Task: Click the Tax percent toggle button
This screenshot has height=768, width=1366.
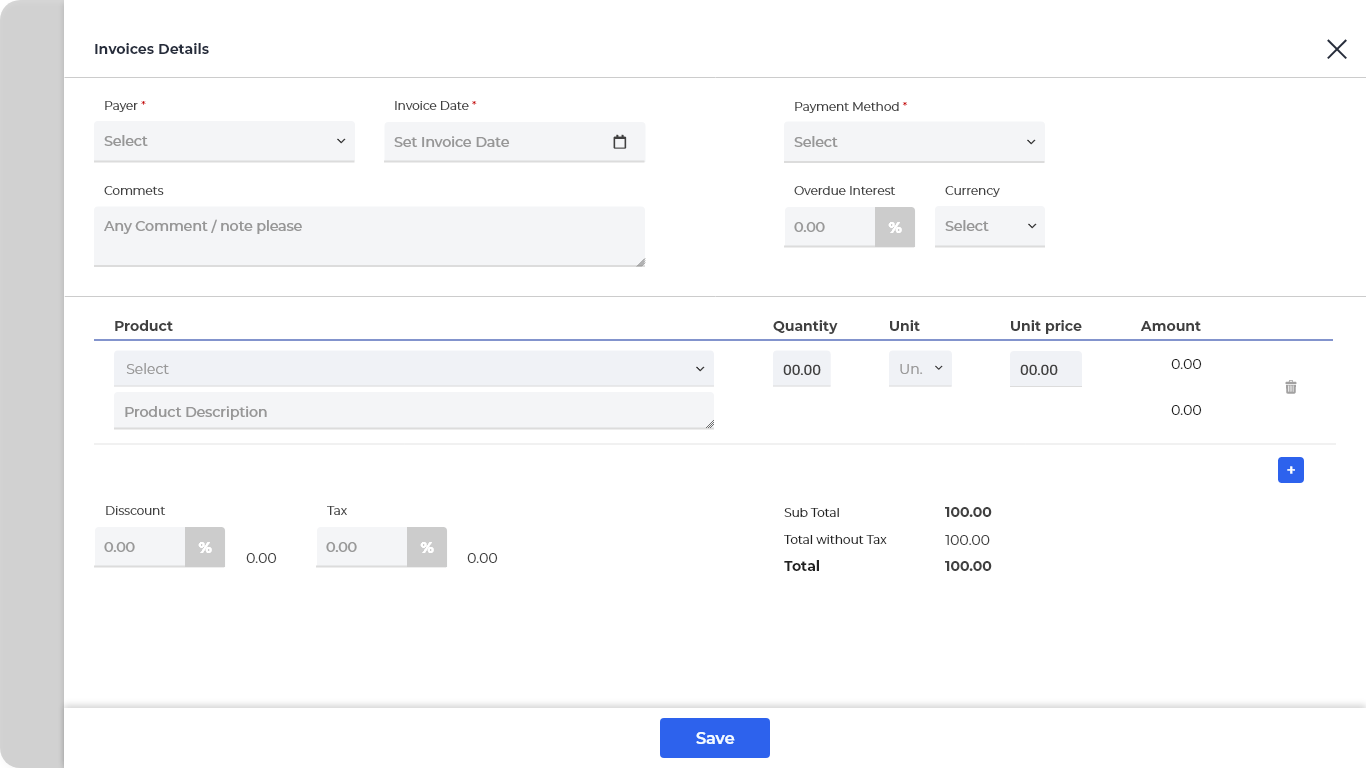Action: (x=426, y=547)
